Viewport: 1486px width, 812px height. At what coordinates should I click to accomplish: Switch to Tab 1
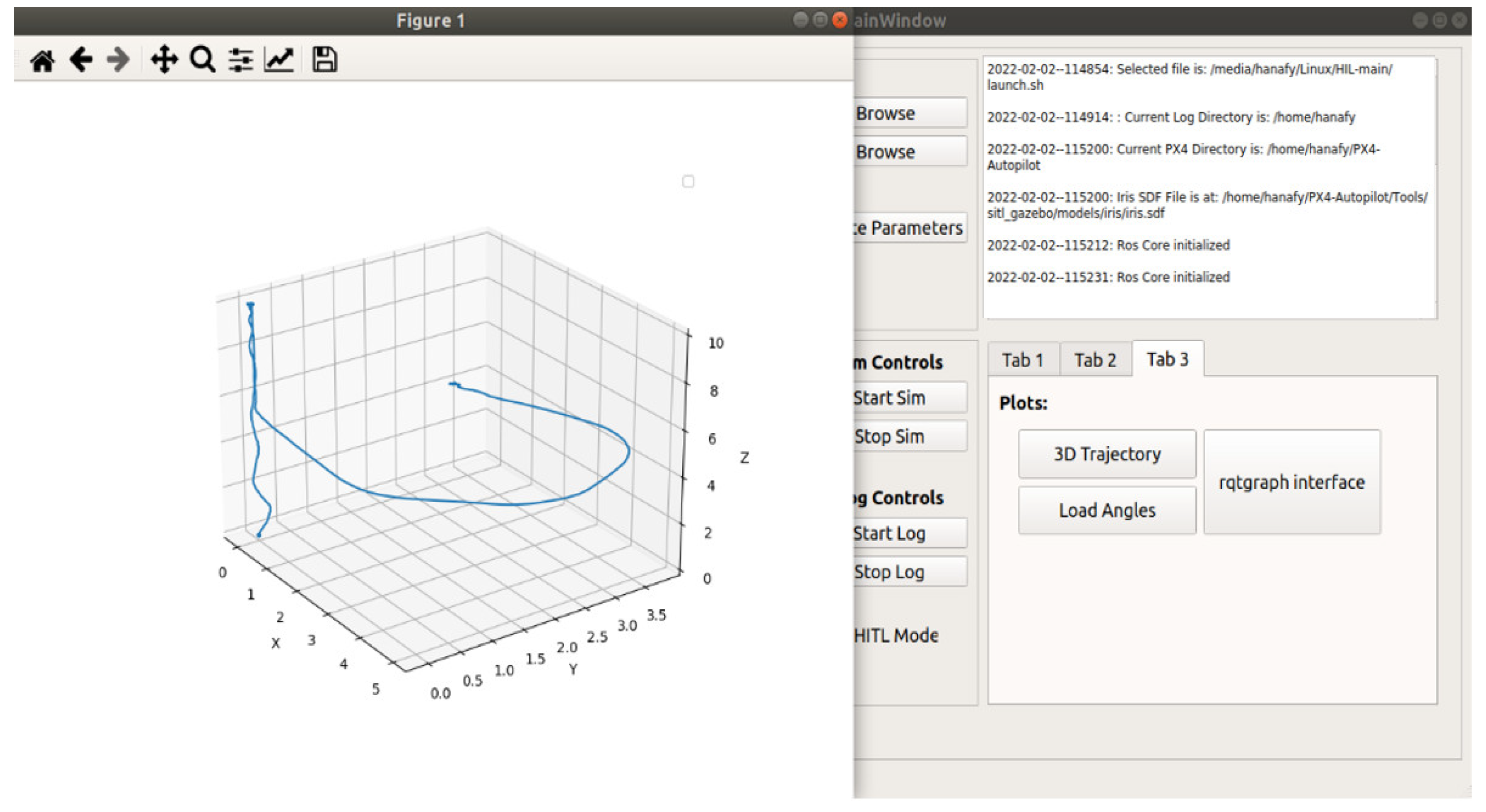pos(1022,360)
